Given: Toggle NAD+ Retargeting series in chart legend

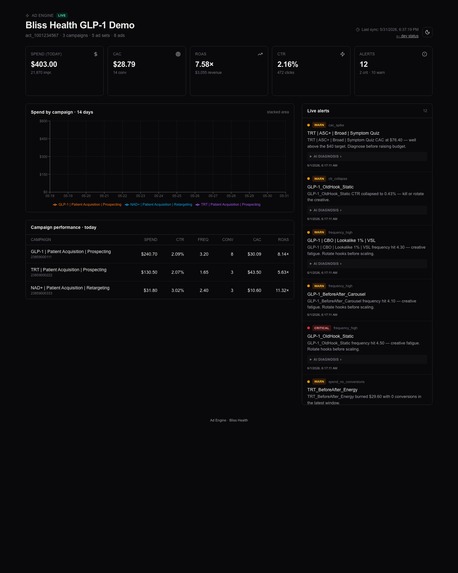Looking at the screenshot, I should click(158, 205).
